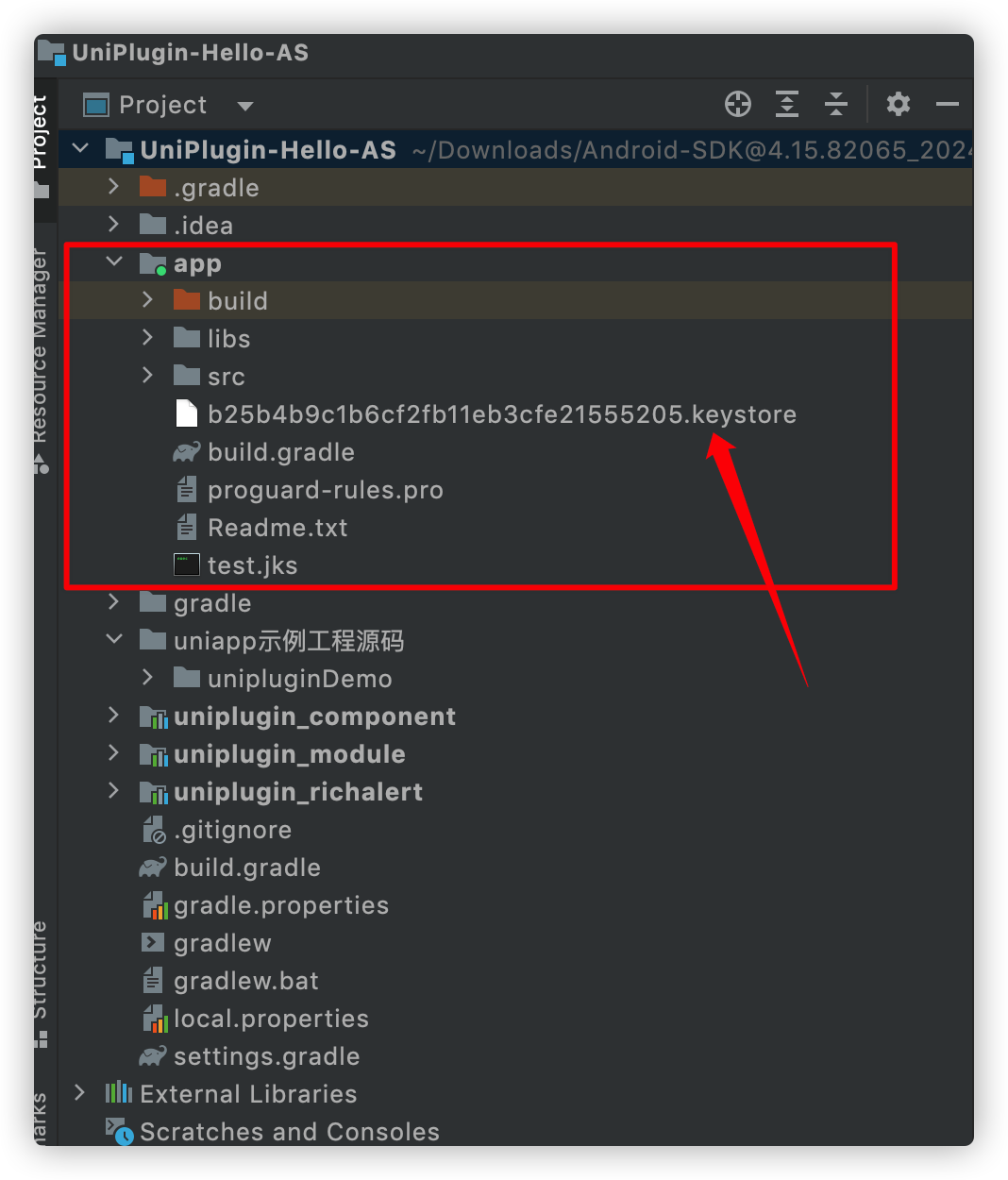Open the Project view dropdown arrow

245,106
